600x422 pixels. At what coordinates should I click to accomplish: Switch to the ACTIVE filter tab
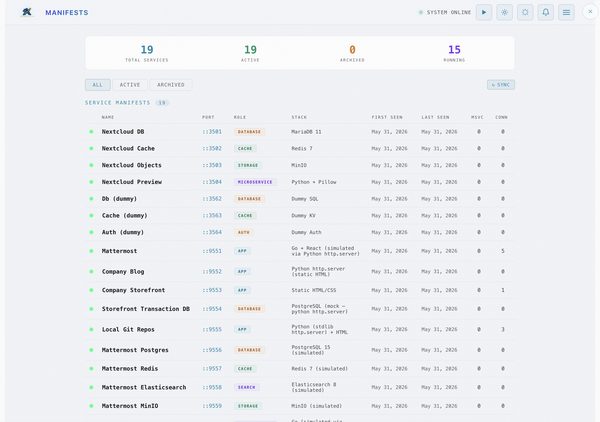(130, 85)
